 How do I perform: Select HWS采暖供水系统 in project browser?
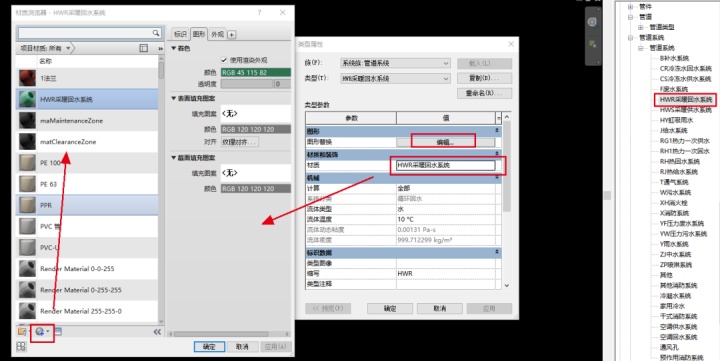pyautogui.click(x=686, y=110)
